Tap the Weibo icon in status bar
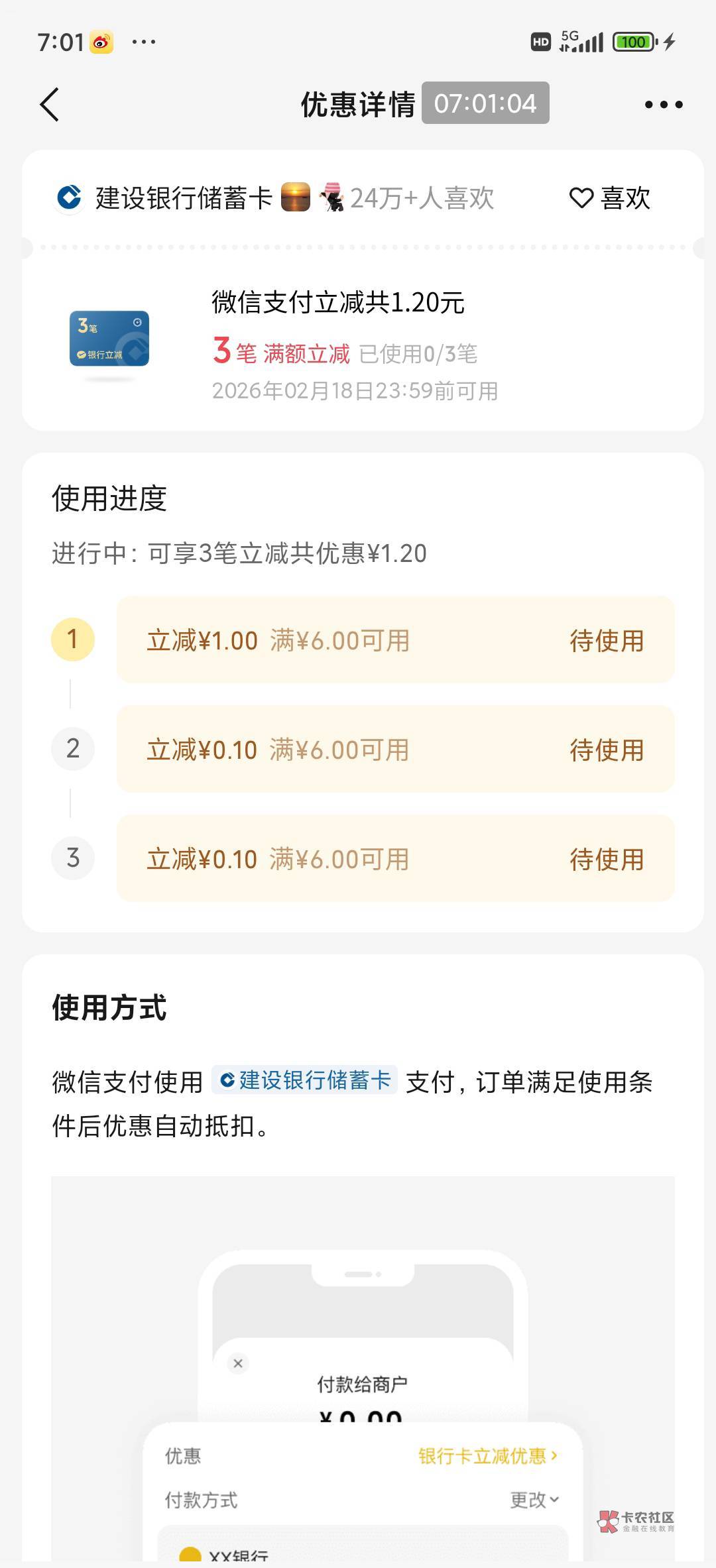 pos(101,42)
